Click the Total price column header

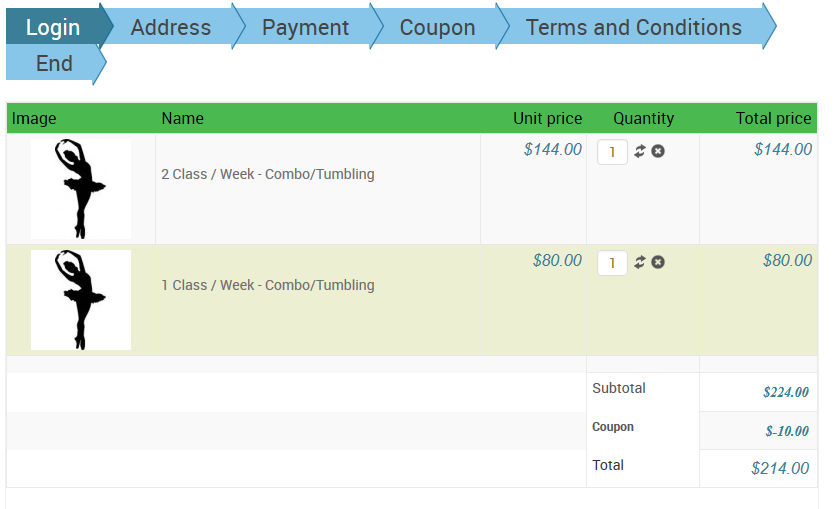(773, 118)
